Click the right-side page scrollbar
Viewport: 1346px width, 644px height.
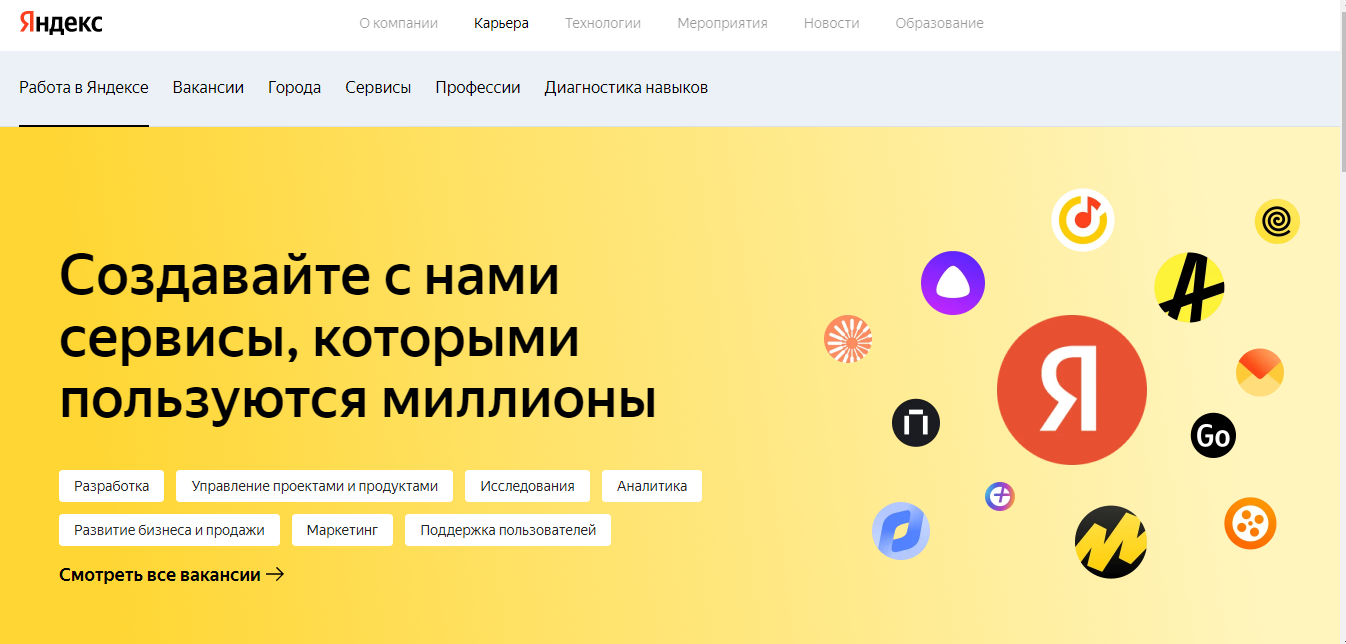1341,300
